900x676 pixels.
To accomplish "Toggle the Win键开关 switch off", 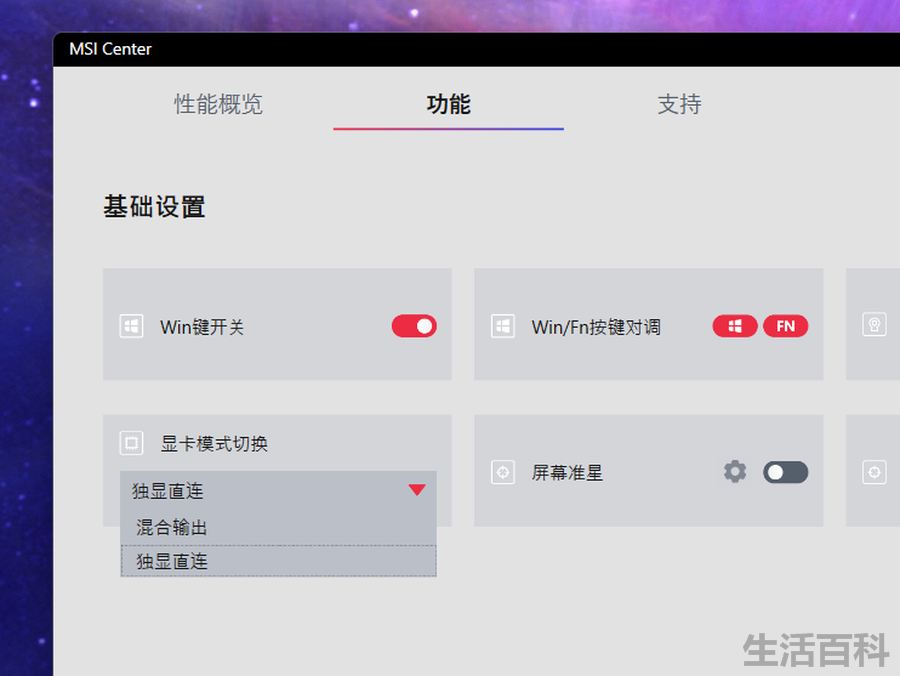I will 414,326.
